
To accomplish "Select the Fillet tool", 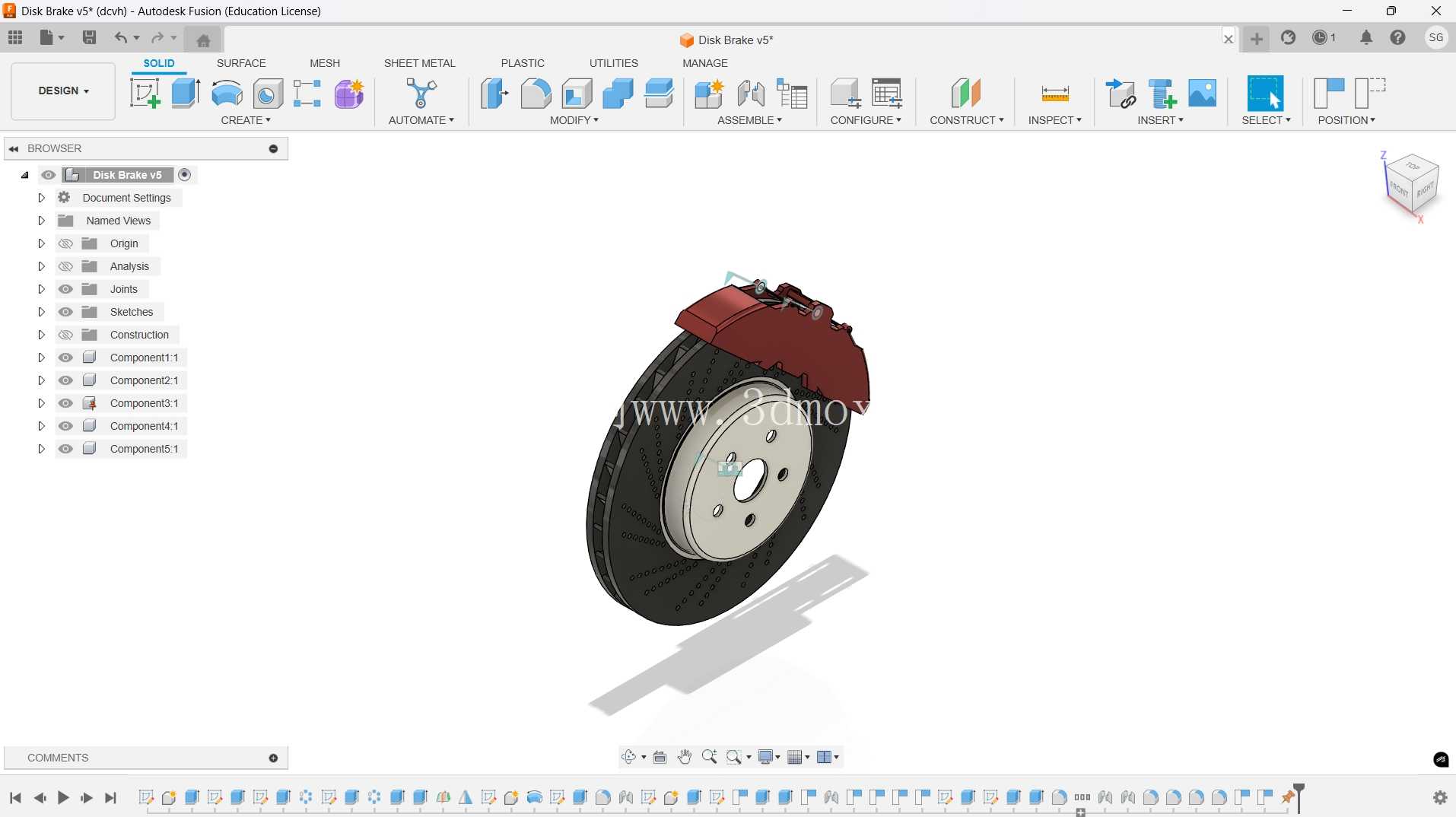I will [x=536, y=94].
